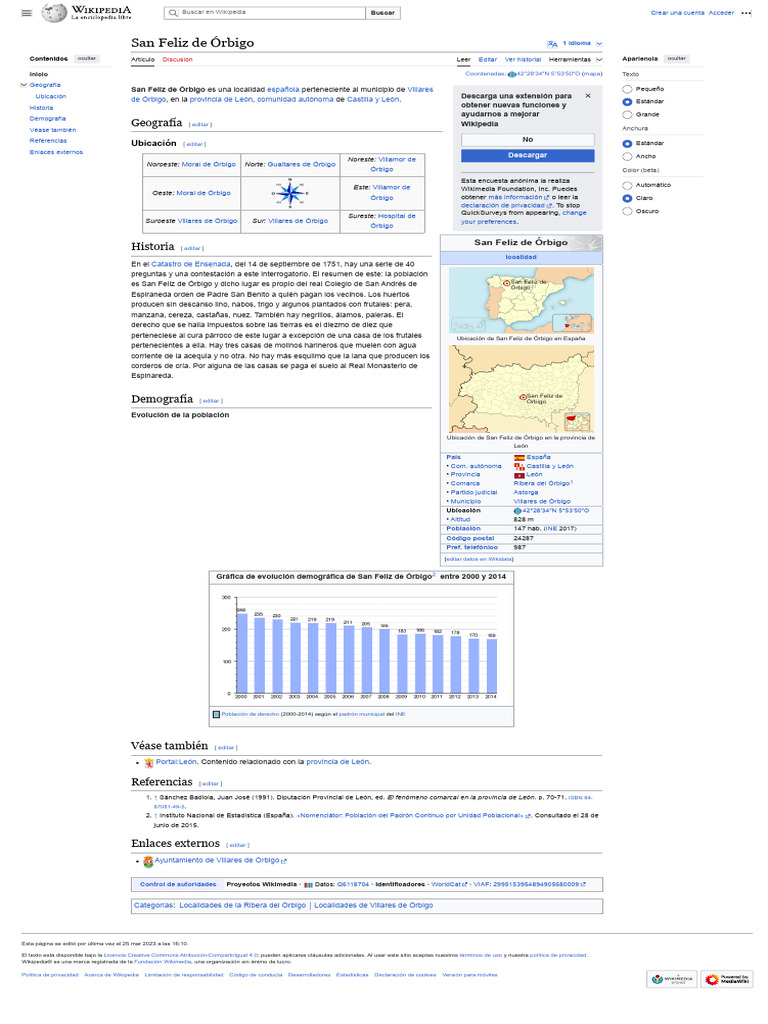Open the Spain location map thumbnail
Screen dimensions: 768x1024
[521, 301]
